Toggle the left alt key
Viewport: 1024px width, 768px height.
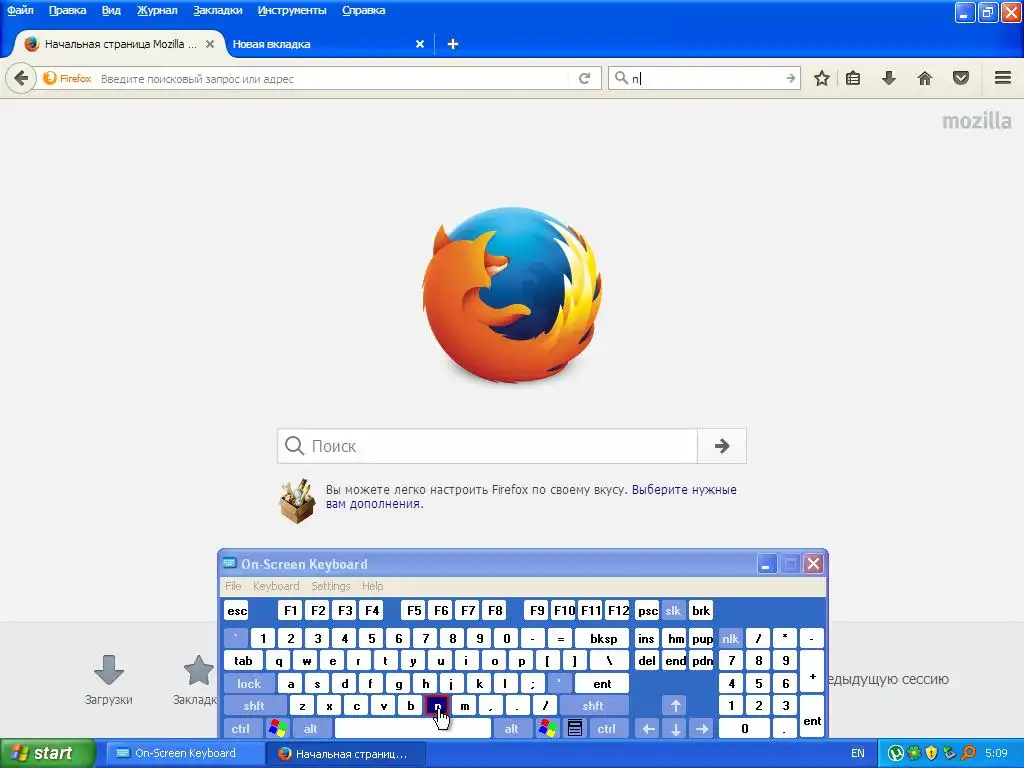coord(311,728)
